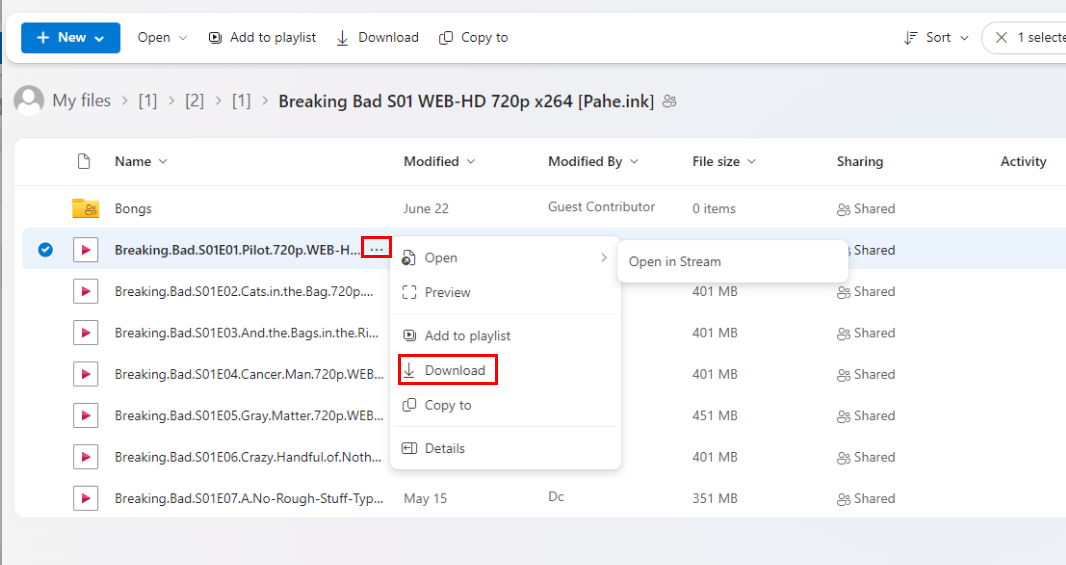Viewport: 1066px width, 565px height.
Task: Open the S01E05 Gray Matter file
Action: 248,416
